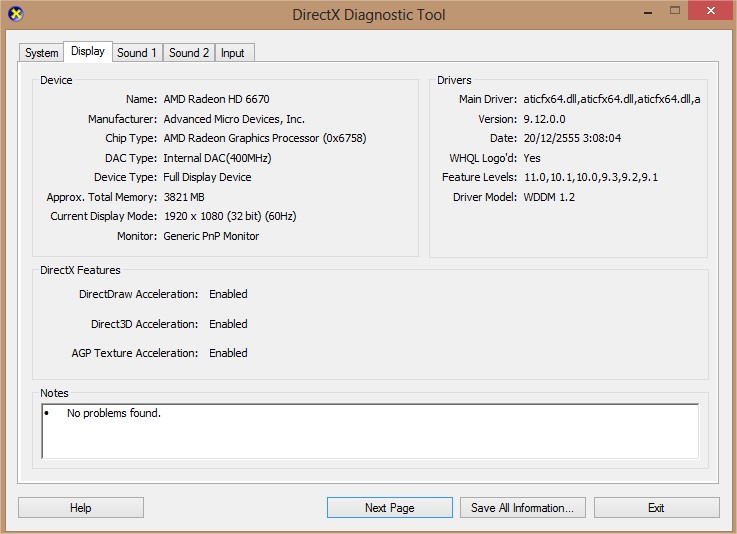Click the device name AMD Radeon HD 6670
This screenshot has width=737, height=534.
click(x=216, y=99)
